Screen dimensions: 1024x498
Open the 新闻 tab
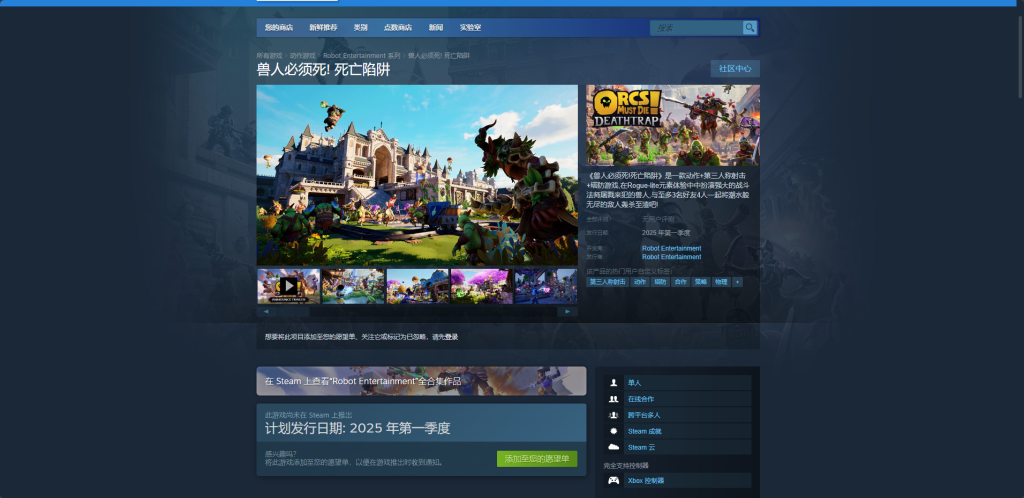click(436, 27)
